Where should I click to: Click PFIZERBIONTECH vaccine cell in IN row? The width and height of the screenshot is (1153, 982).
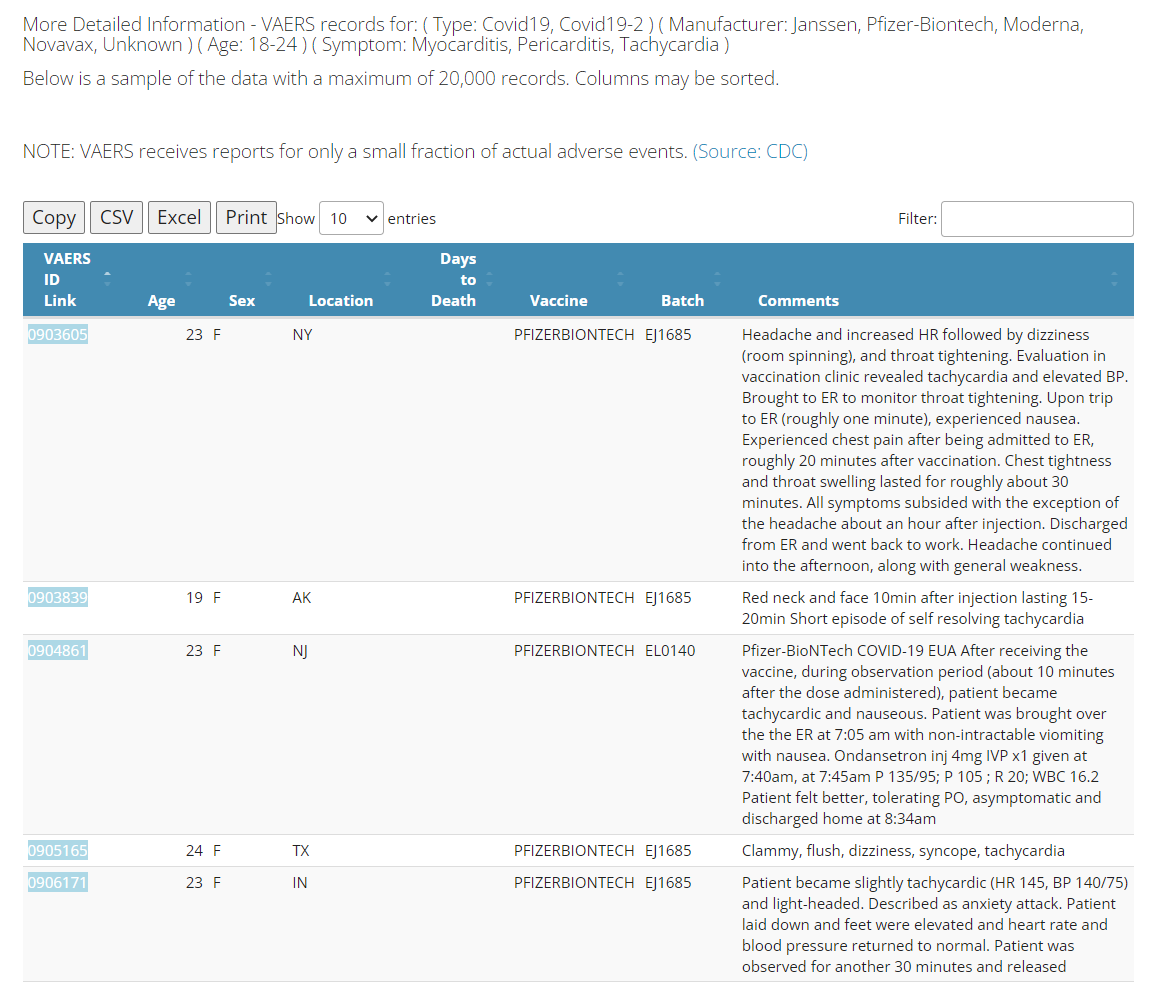[574, 883]
